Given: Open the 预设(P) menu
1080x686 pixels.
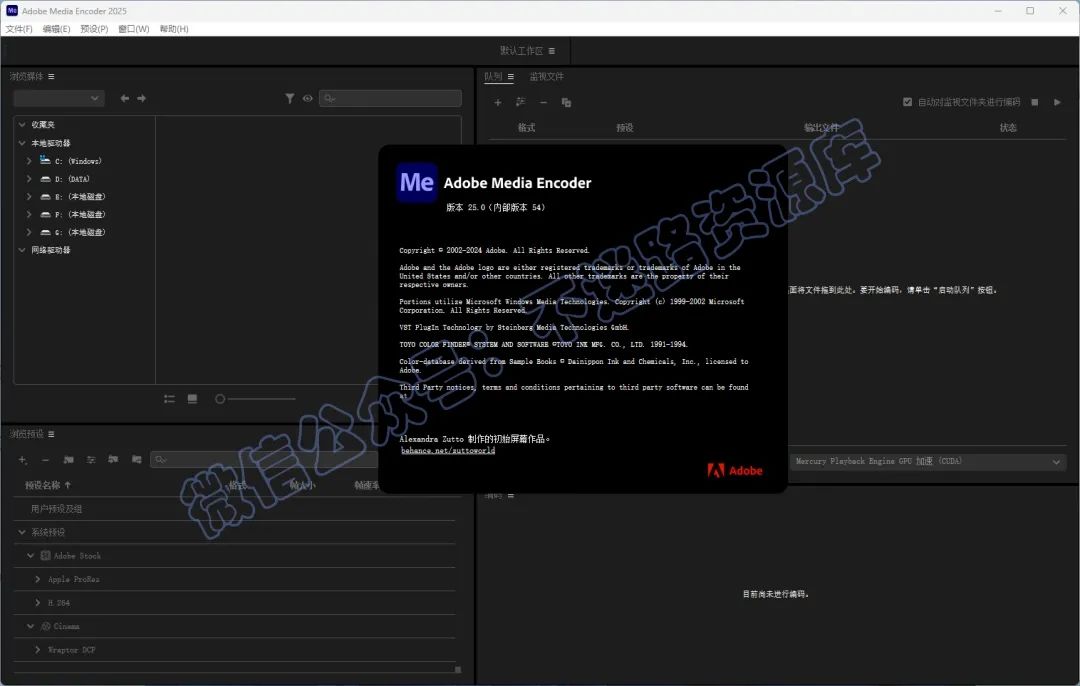Looking at the screenshot, I should pyautogui.click(x=94, y=29).
